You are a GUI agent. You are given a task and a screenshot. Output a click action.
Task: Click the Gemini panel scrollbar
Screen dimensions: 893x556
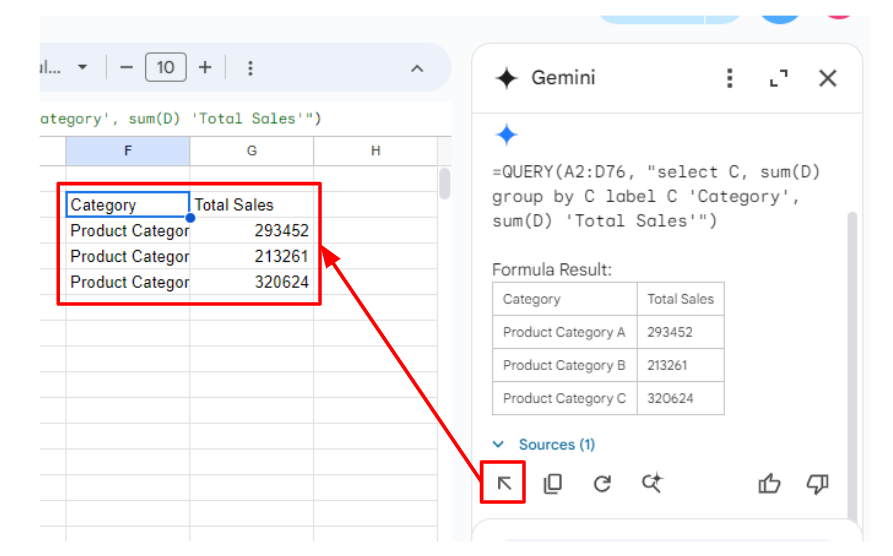(852, 365)
